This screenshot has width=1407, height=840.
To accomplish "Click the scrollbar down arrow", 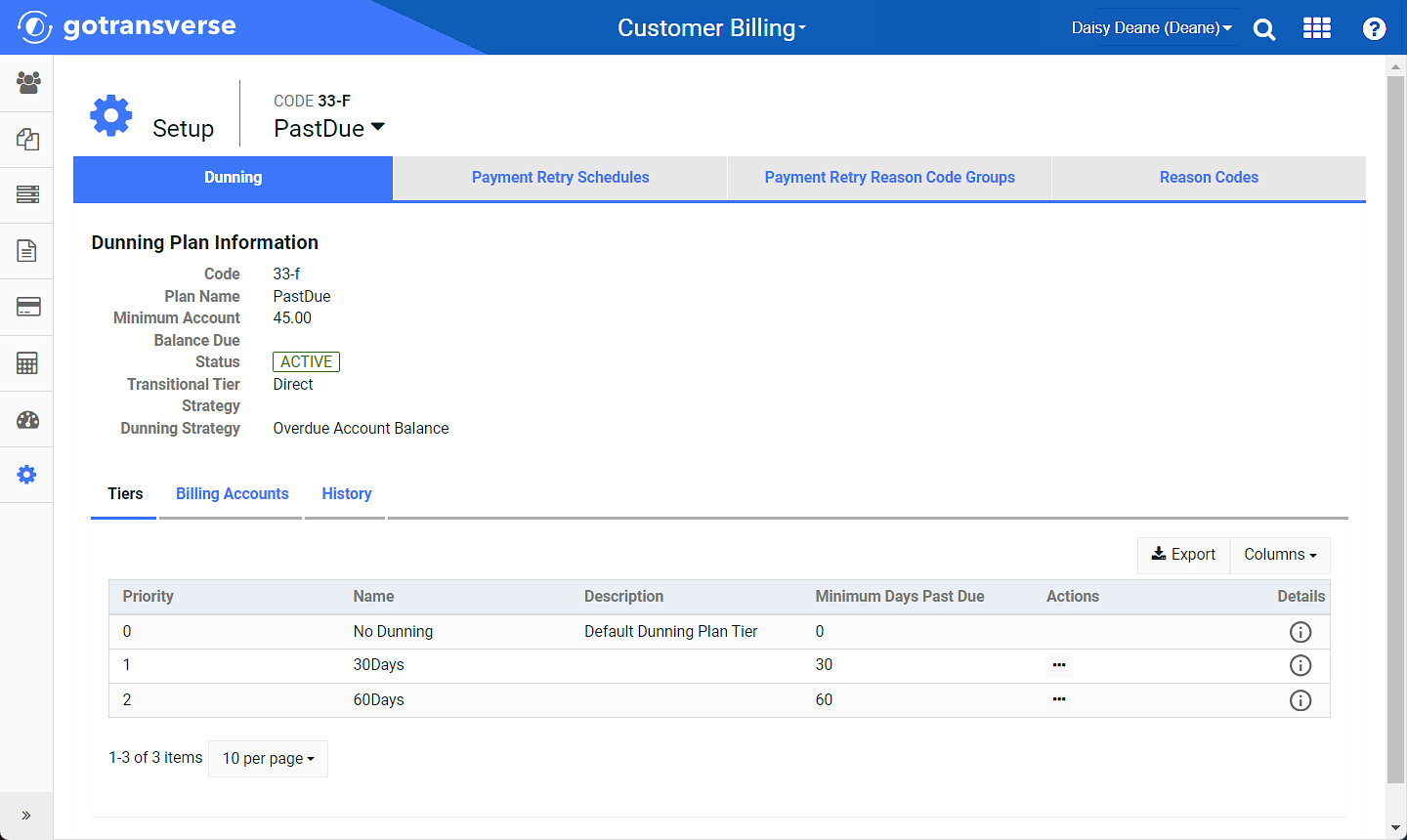I will click(x=1395, y=829).
